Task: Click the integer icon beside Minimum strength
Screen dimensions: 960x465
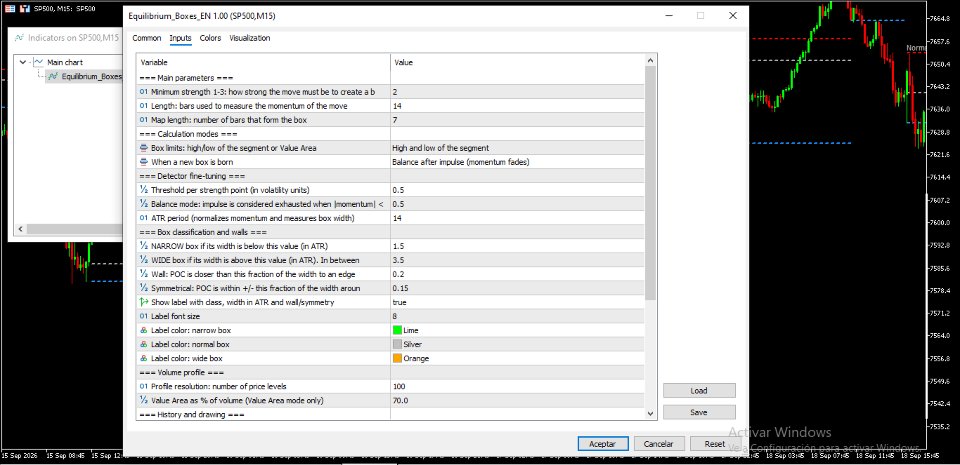Action: (x=144, y=92)
